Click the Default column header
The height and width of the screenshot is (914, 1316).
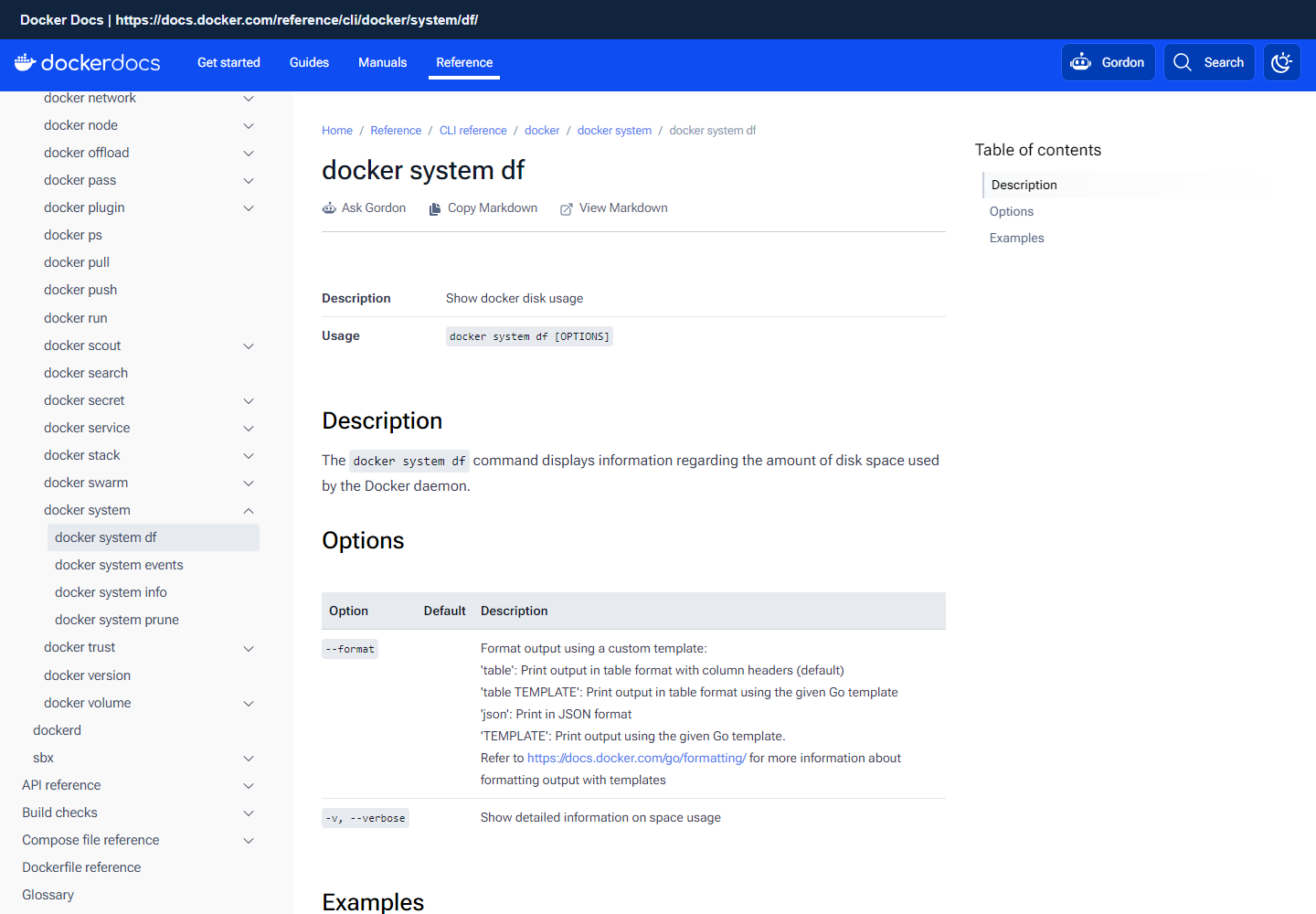pos(445,611)
